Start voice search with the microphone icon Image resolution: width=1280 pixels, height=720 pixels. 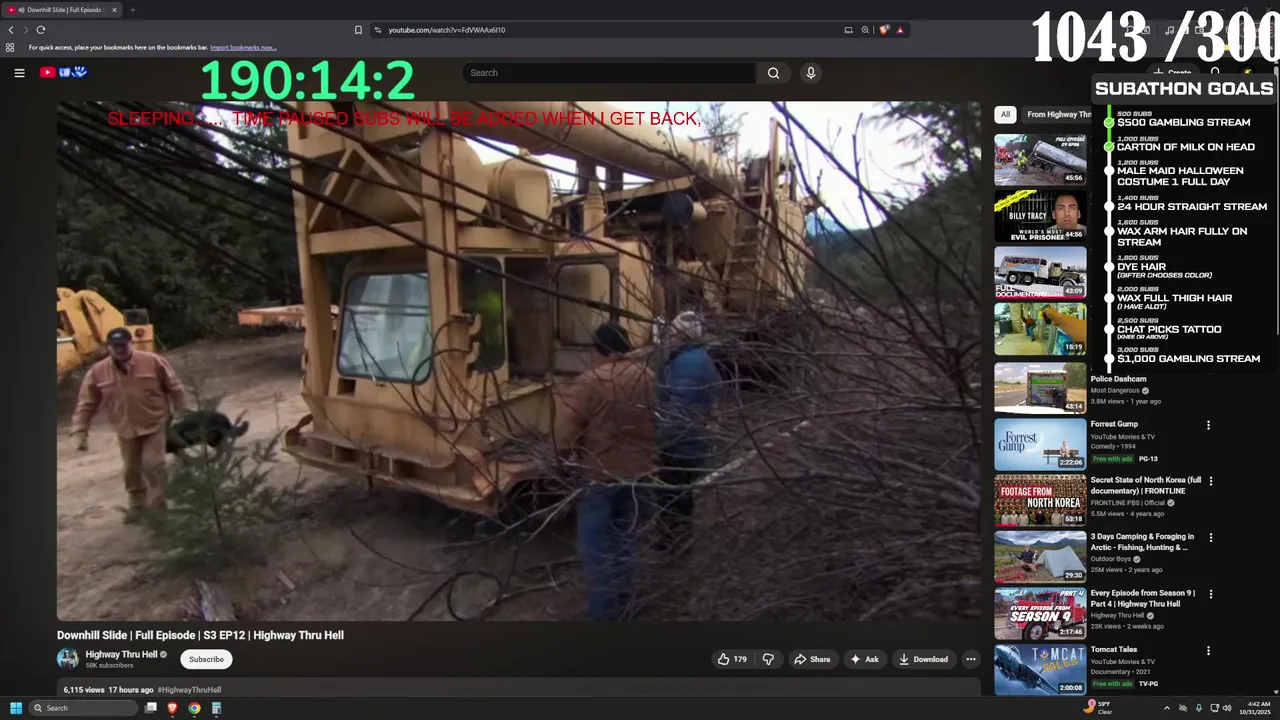[x=811, y=73]
